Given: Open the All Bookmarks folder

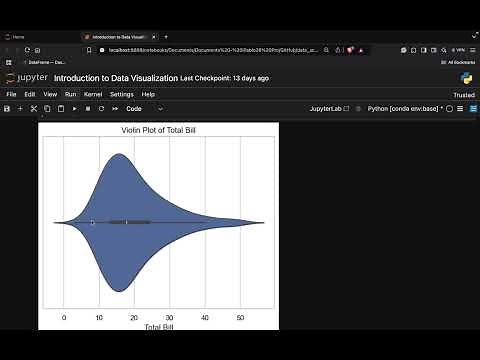Looking at the screenshot, I should pyautogui.click(x=458, y=62).
